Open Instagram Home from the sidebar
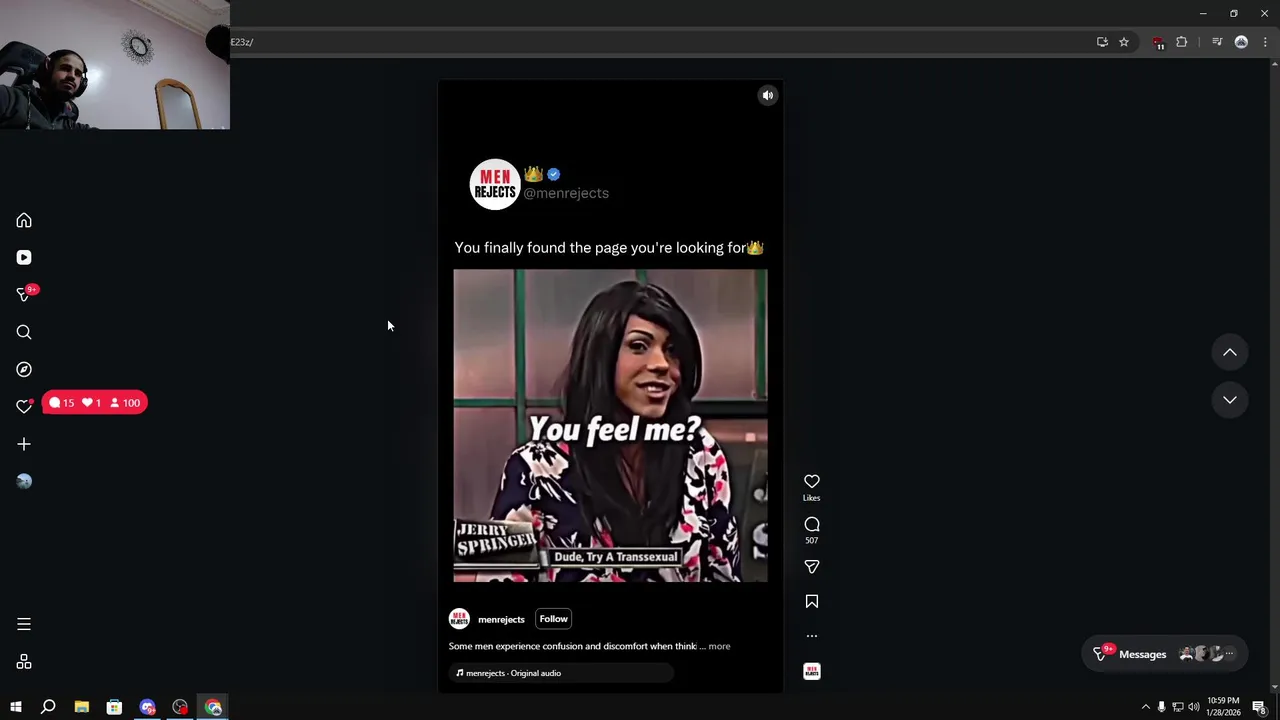Viewport: 1280px width, 720px height. [24, 220]
